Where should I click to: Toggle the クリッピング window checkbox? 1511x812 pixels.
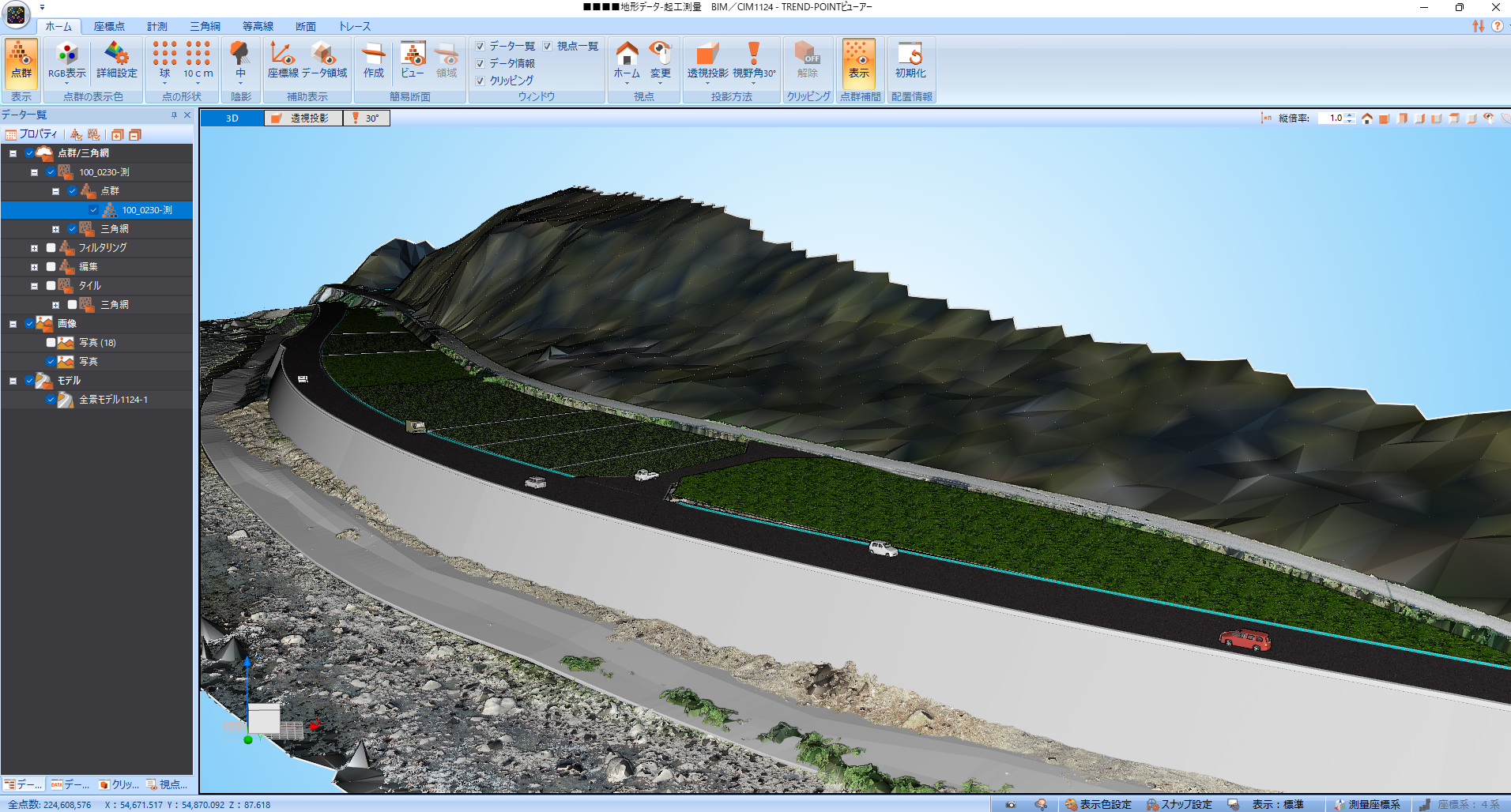click(x=480, y=81)
